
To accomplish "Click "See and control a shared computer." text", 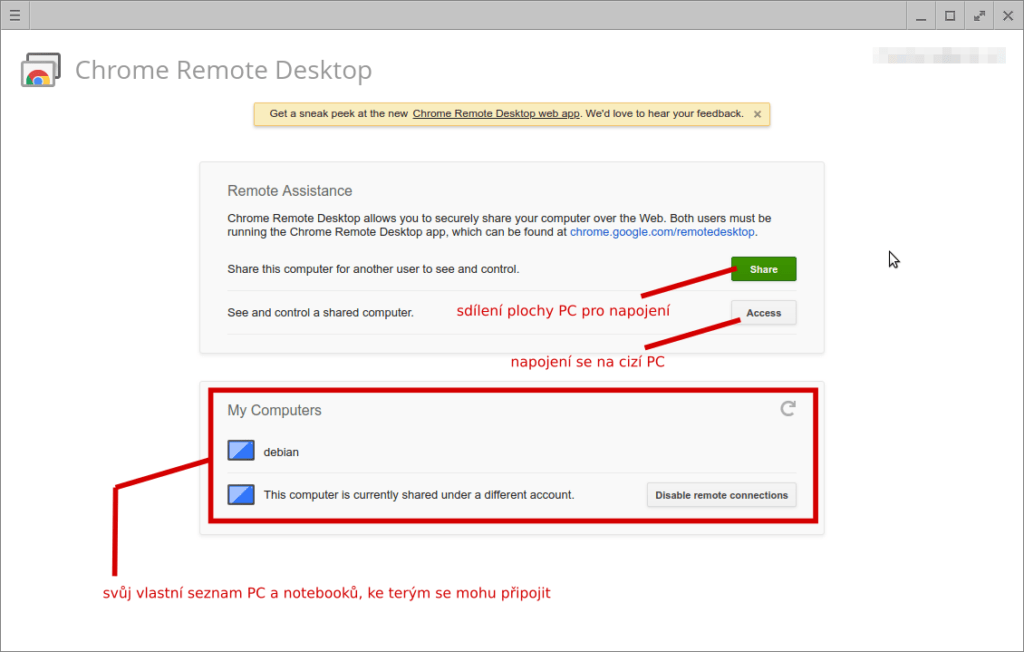I will click(x=321, y=313).
